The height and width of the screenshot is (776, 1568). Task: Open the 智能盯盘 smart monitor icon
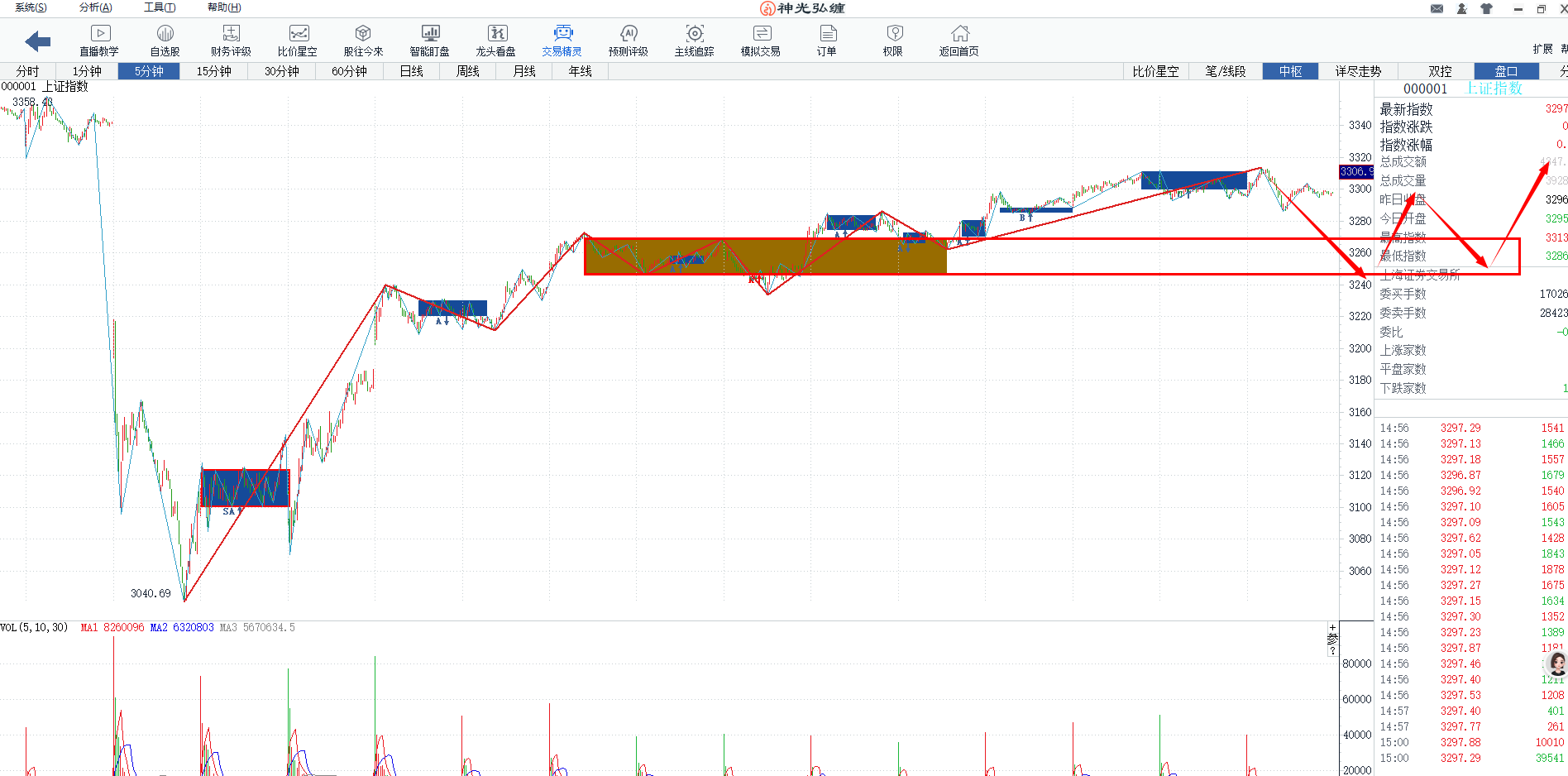click(430, 40)
